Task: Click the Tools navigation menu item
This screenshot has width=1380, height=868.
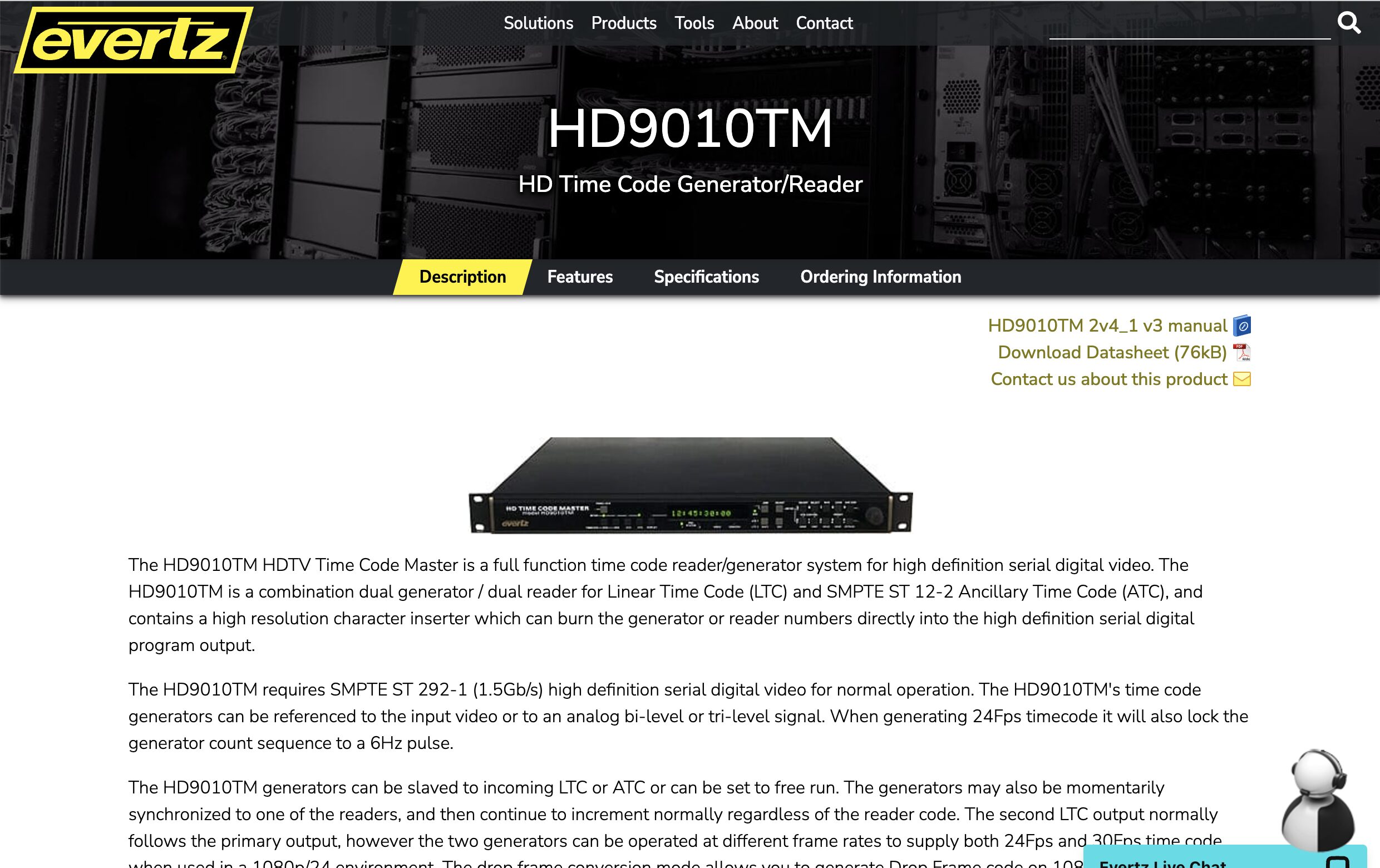Action: tap(693, 23)
